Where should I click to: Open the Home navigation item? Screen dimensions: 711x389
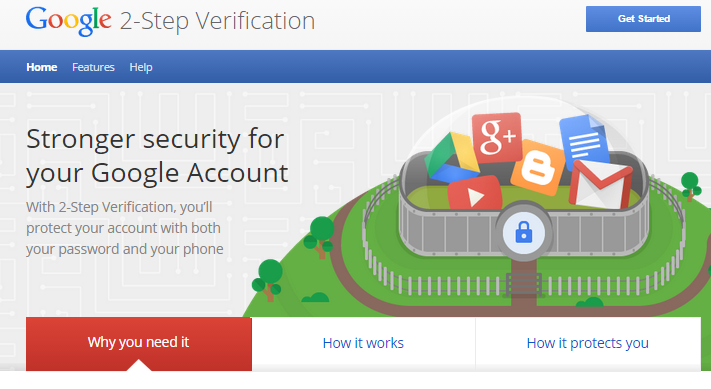[x=42, y=67]
